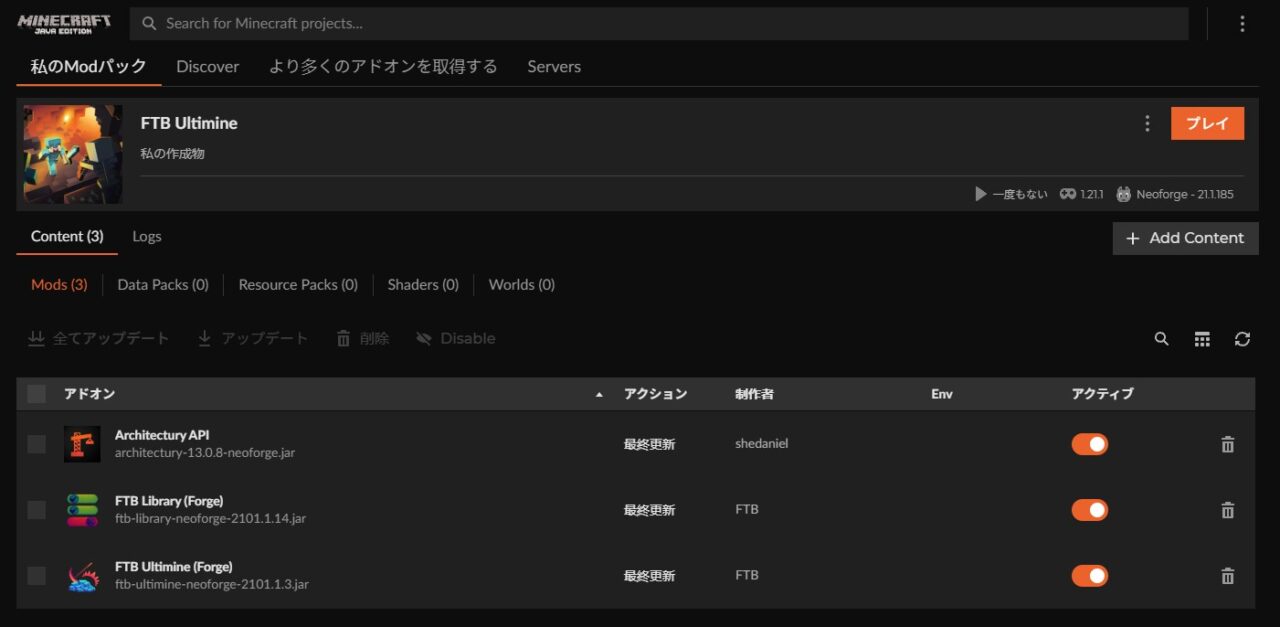1280x627 pixels.
Task: Click ftb-ultimine-neoforge-2101.1.3.jar filename
Action: pos(212,584)
